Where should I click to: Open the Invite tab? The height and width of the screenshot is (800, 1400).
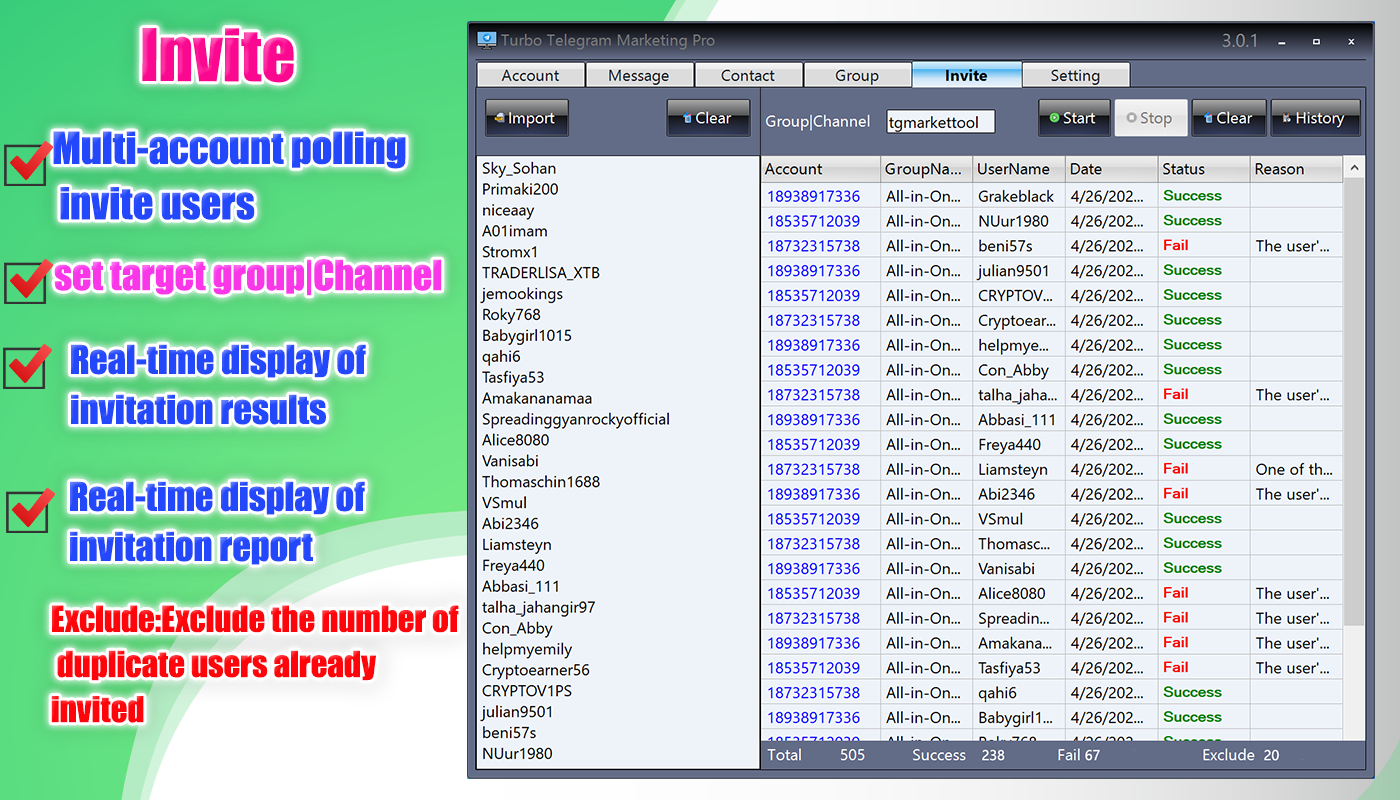[x=966, y=75]
